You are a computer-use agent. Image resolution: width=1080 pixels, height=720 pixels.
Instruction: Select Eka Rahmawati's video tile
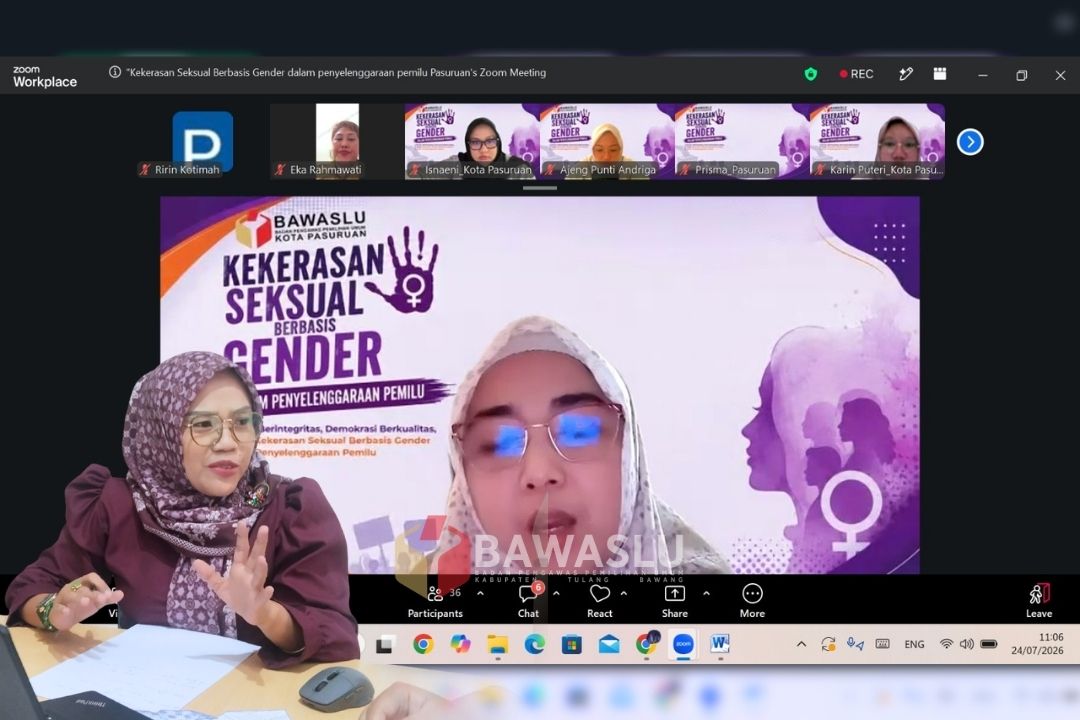coord(338,142)
